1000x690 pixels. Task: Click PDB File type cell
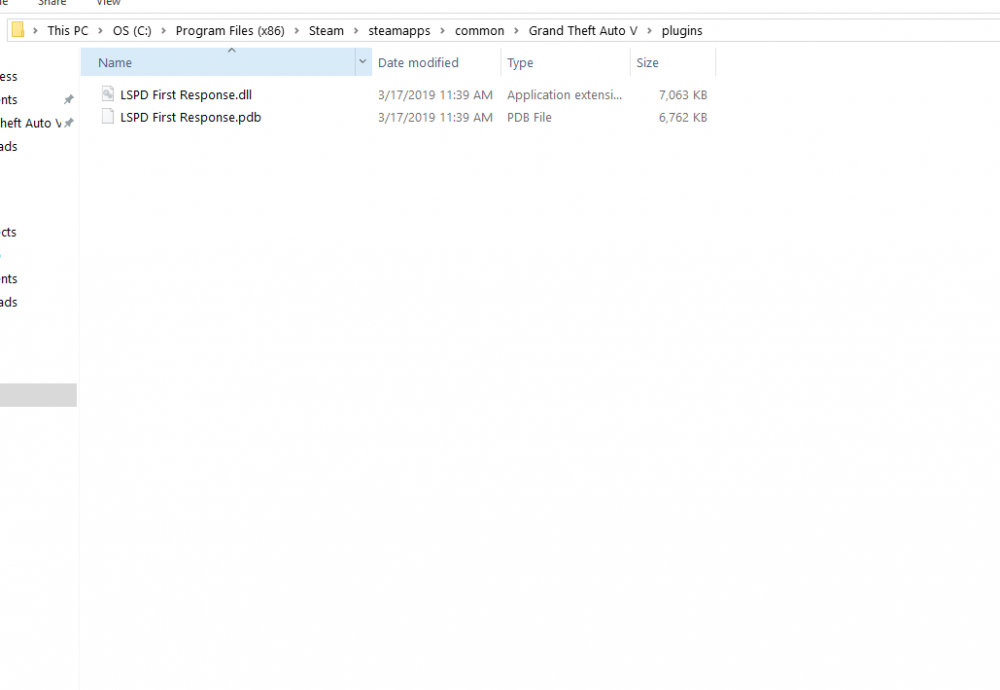pyautogui.click(x=529, y=117)
